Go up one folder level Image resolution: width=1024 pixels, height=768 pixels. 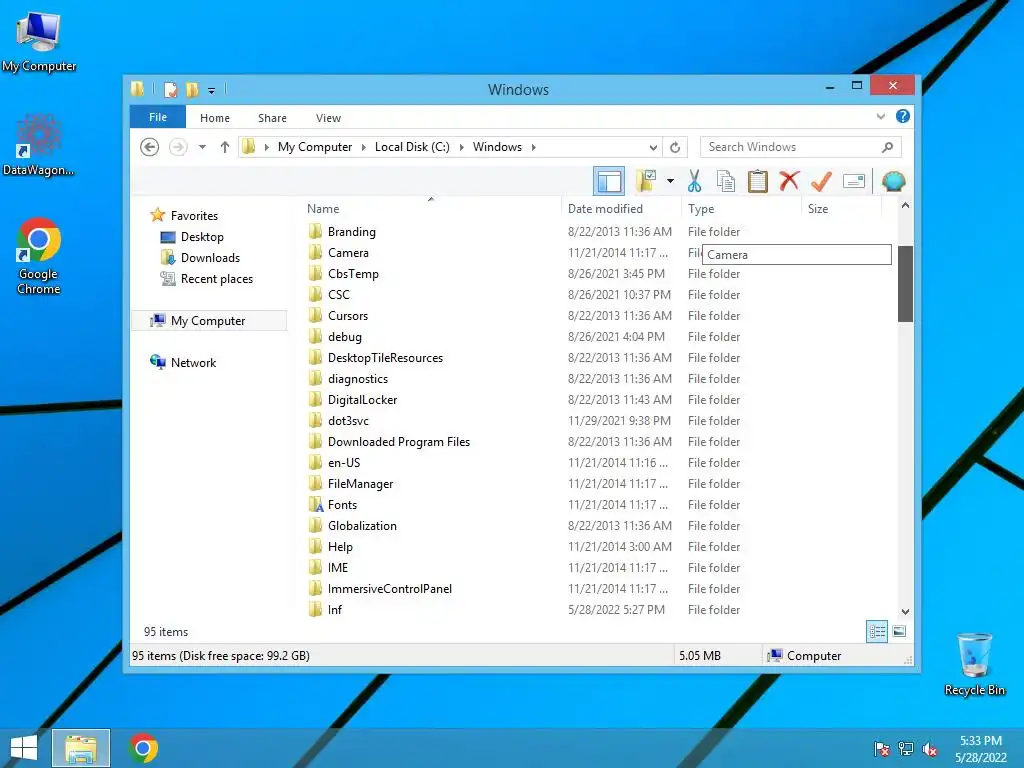point(225,147)
